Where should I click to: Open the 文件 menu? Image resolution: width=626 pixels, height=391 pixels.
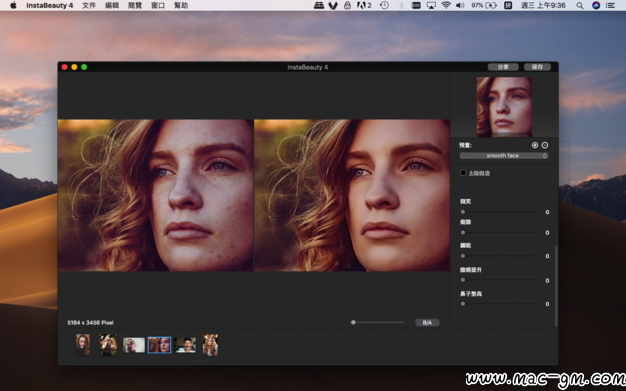coord(89,5)
